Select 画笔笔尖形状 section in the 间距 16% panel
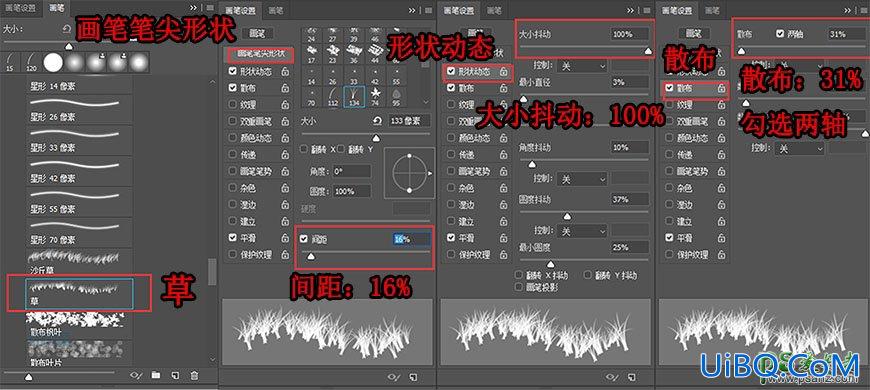The width and height of the screenshot is (870, 390). [x=260, y=54]
